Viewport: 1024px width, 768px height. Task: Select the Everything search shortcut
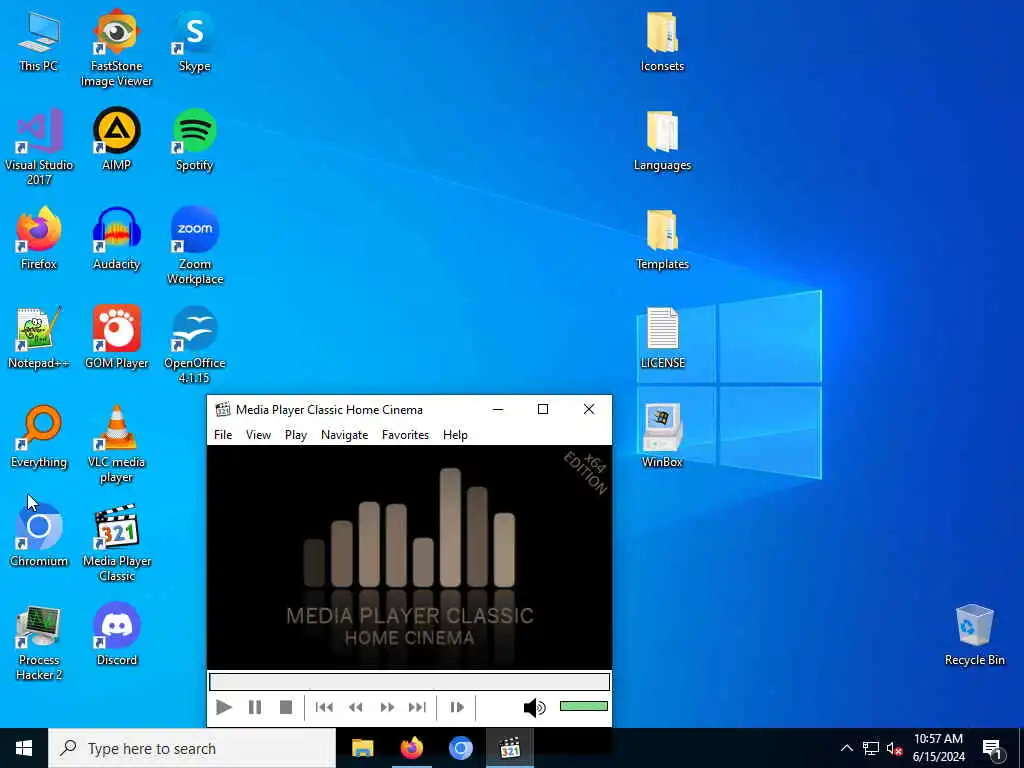point(39,436)
